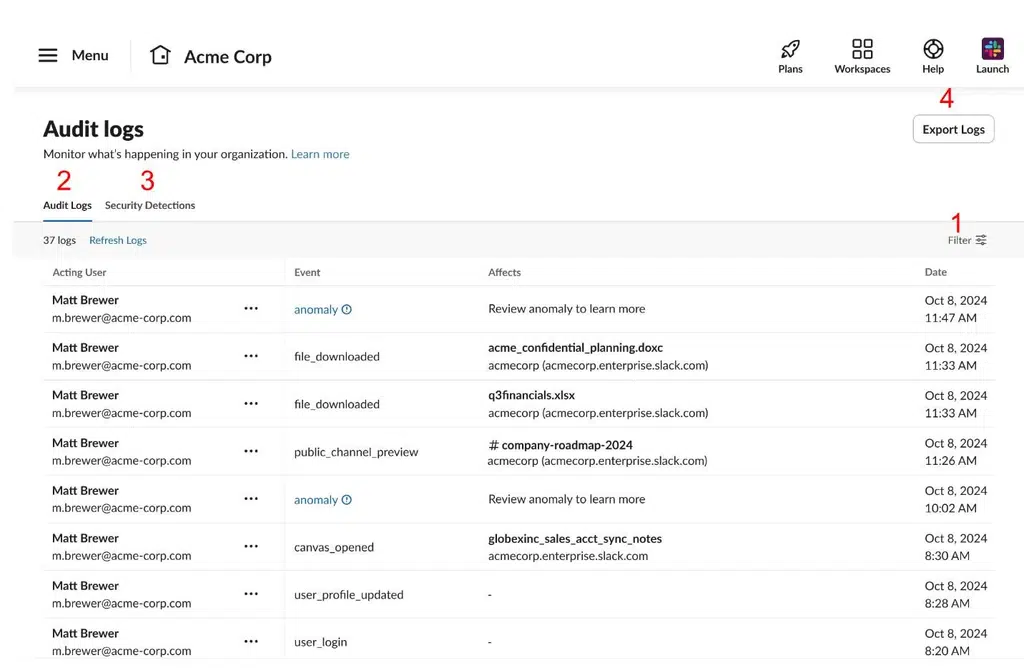This screenshot has height=668, width=1024.
Task: Click the Audit logs page heading
Action: pos(93,129)
